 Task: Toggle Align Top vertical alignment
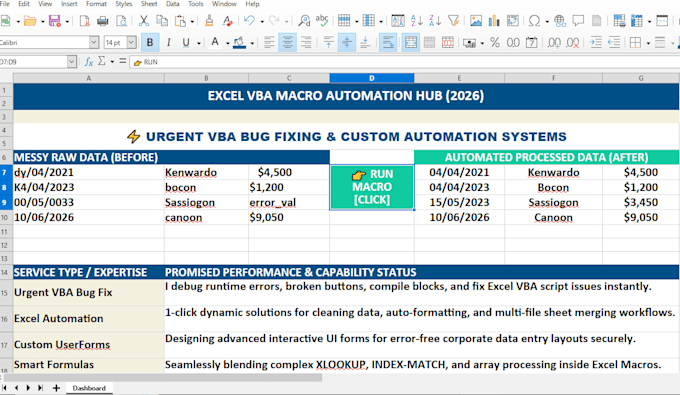(328, 42)
